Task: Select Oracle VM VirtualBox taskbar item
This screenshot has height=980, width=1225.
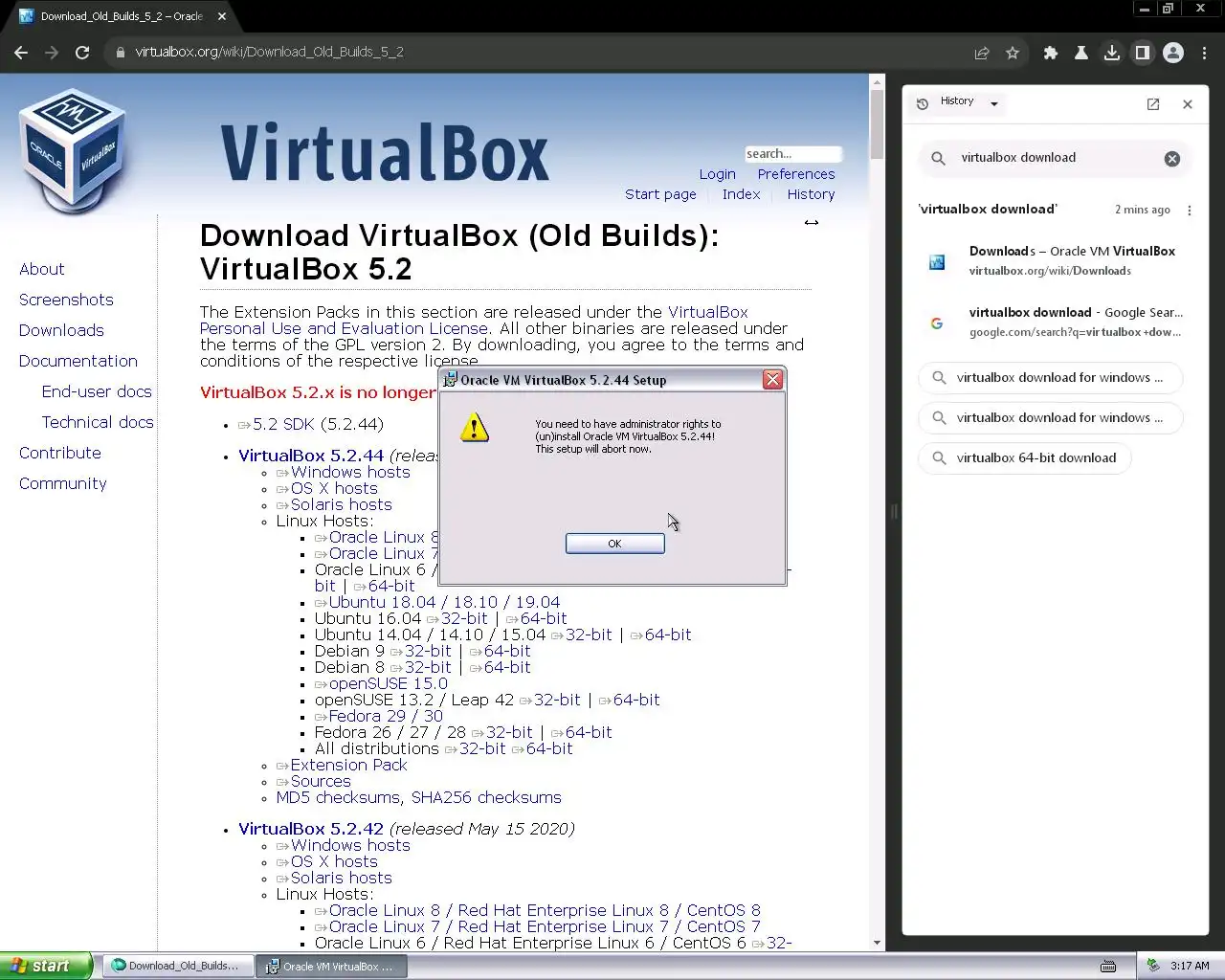Action: 332,966
